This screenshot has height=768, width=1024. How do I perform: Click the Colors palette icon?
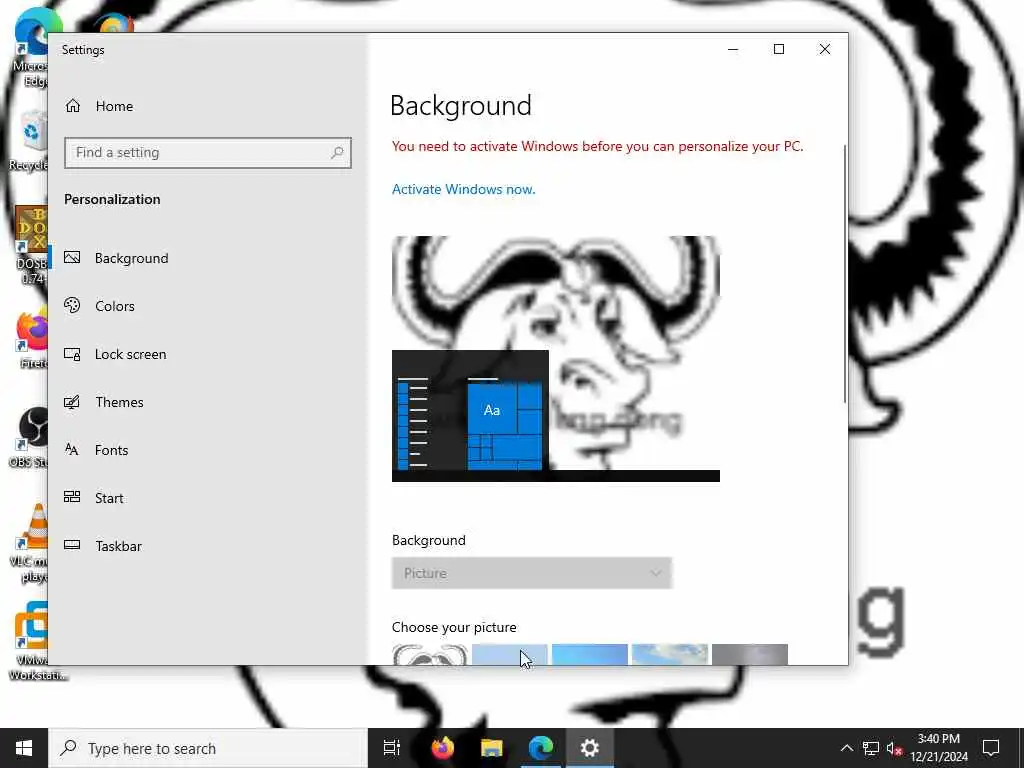72,305
